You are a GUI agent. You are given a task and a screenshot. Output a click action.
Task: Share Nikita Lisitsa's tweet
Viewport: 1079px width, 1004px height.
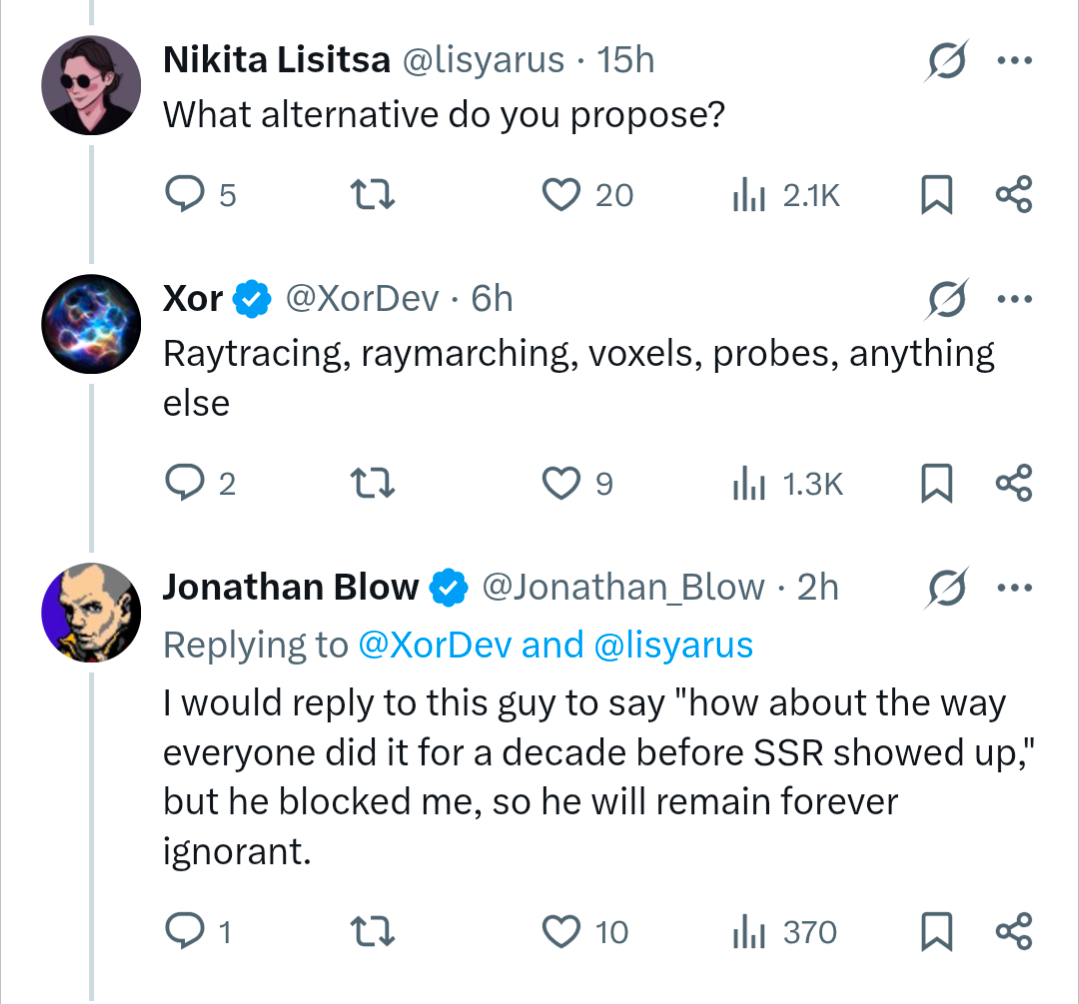1013,195
